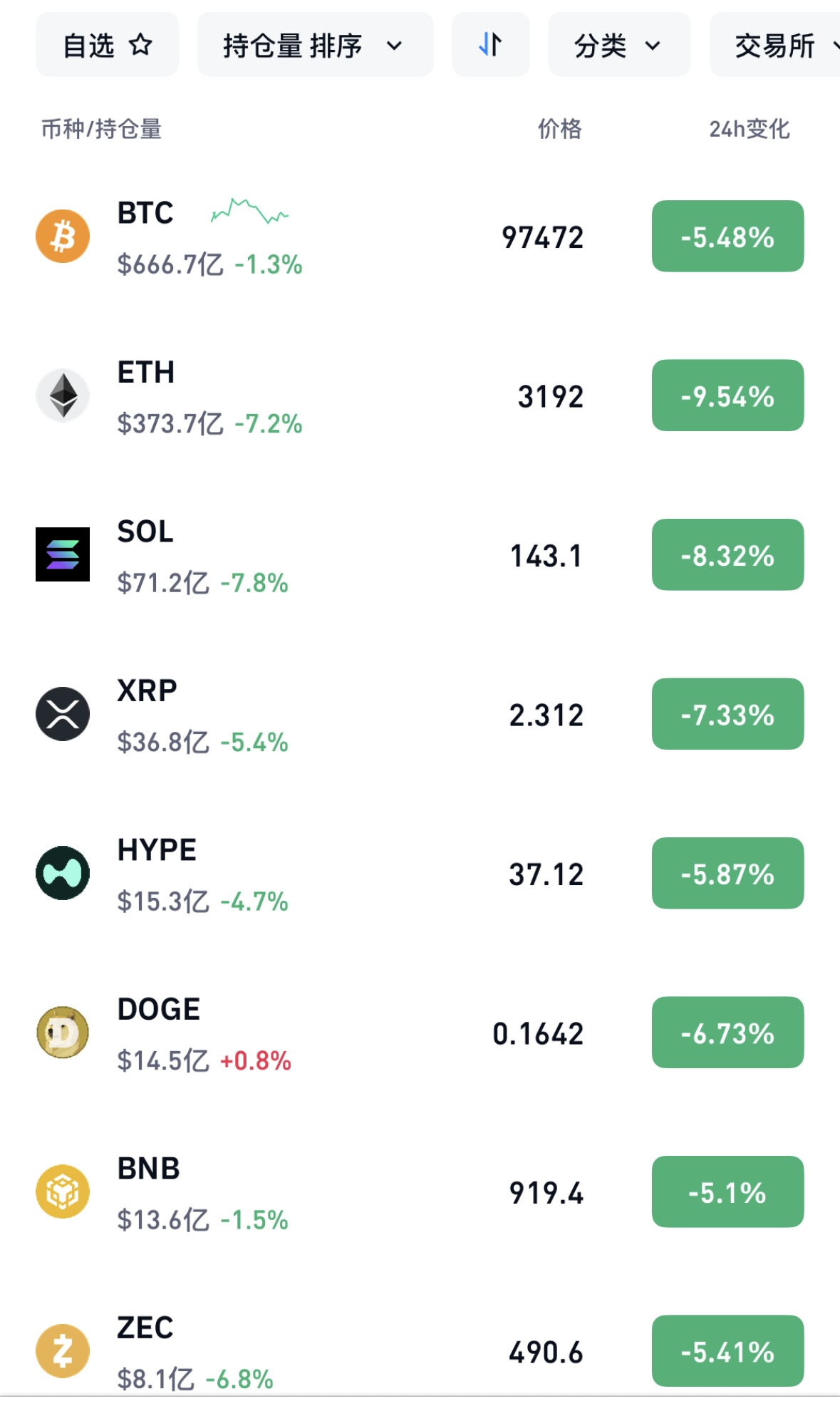Viewport: 840px width, 1401px height.
Task: Click the Dogecoin icon
Action: click(63, 1033)
